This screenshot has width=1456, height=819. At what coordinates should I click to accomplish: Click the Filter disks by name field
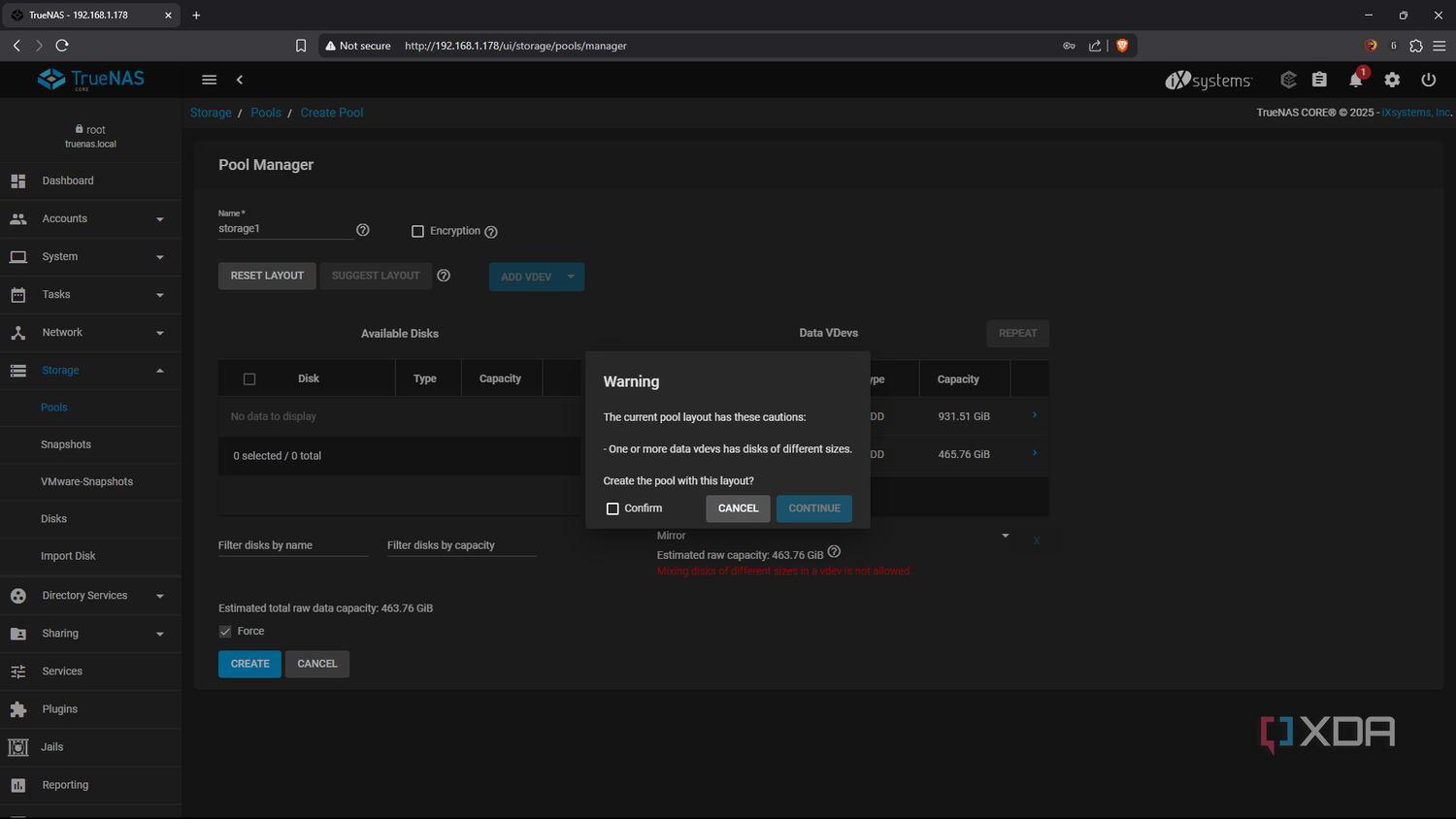click(x=293, y=545)
